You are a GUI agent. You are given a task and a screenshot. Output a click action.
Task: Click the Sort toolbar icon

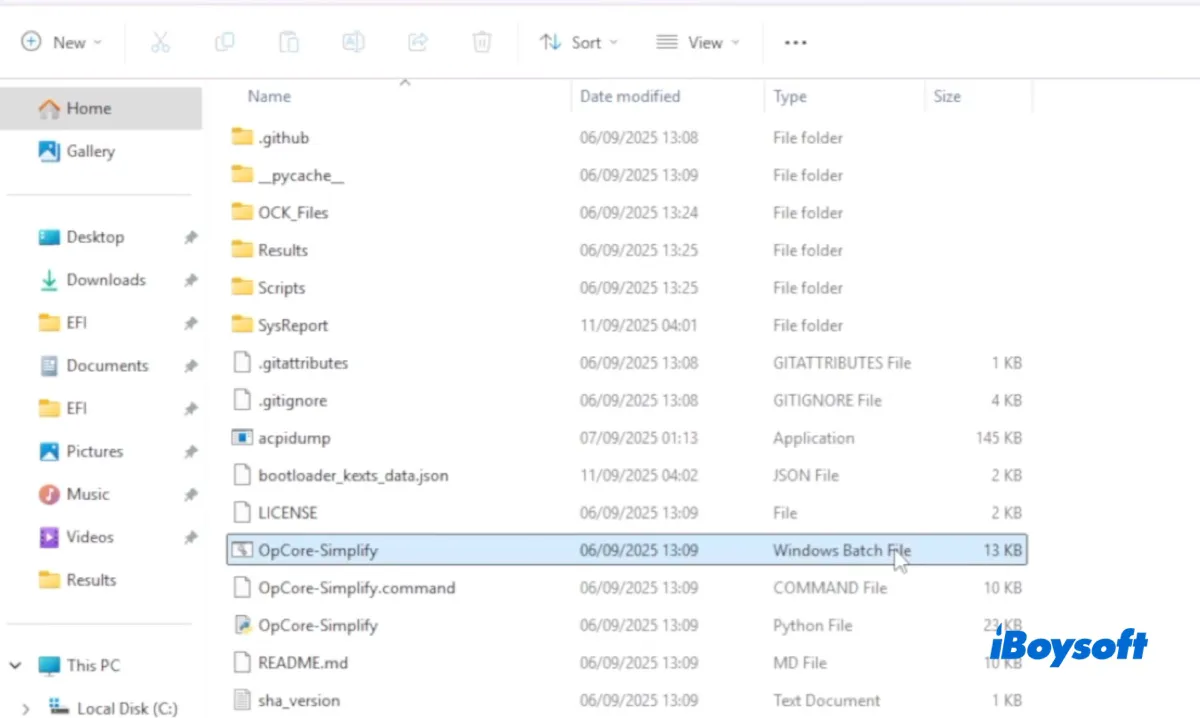coord(549,42)
